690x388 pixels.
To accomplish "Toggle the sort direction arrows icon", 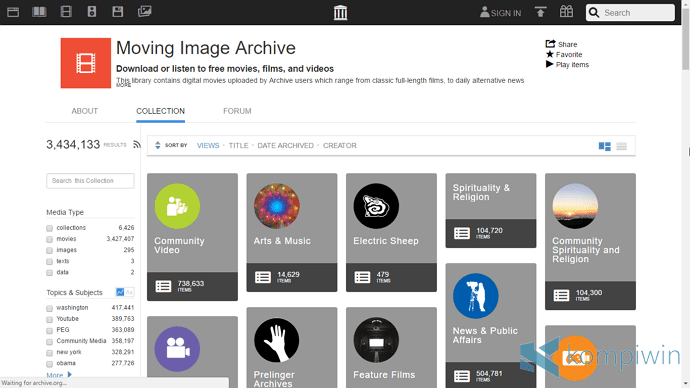I will click(x=158, y=145).
